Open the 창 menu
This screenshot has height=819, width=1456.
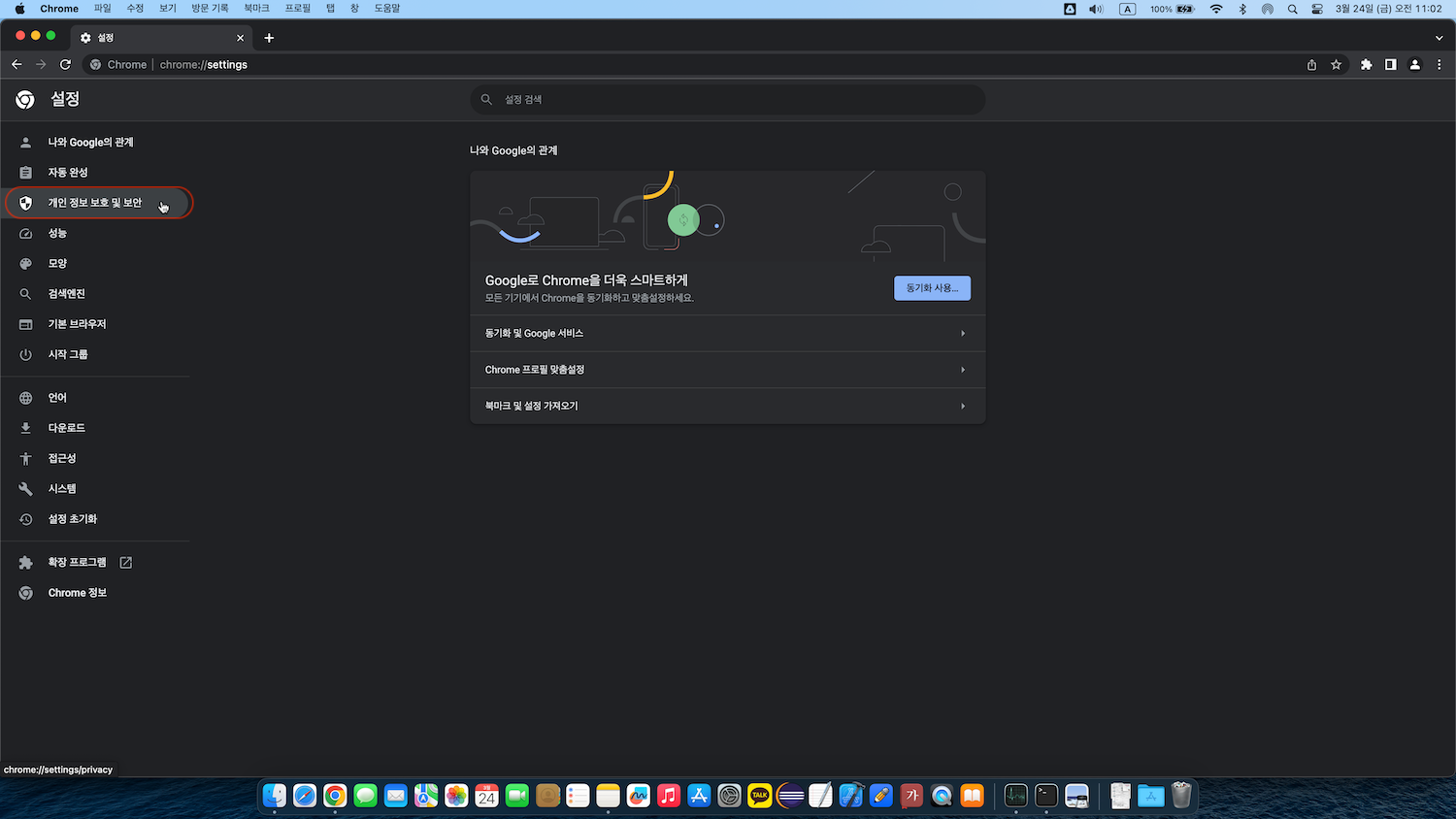pyautogui.click(x=354, y=9)
